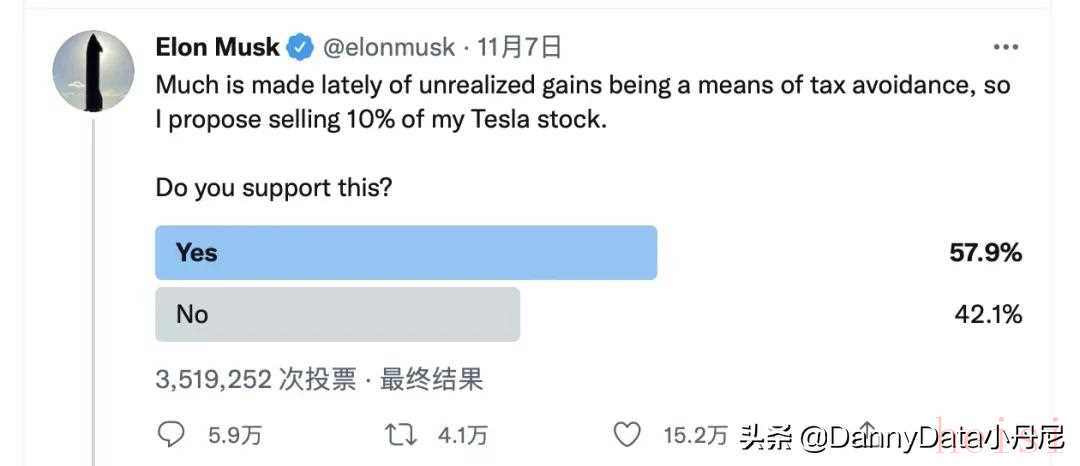Click the 5.9万 reply count
1080x466 pixels.
(x=235, y=436)
